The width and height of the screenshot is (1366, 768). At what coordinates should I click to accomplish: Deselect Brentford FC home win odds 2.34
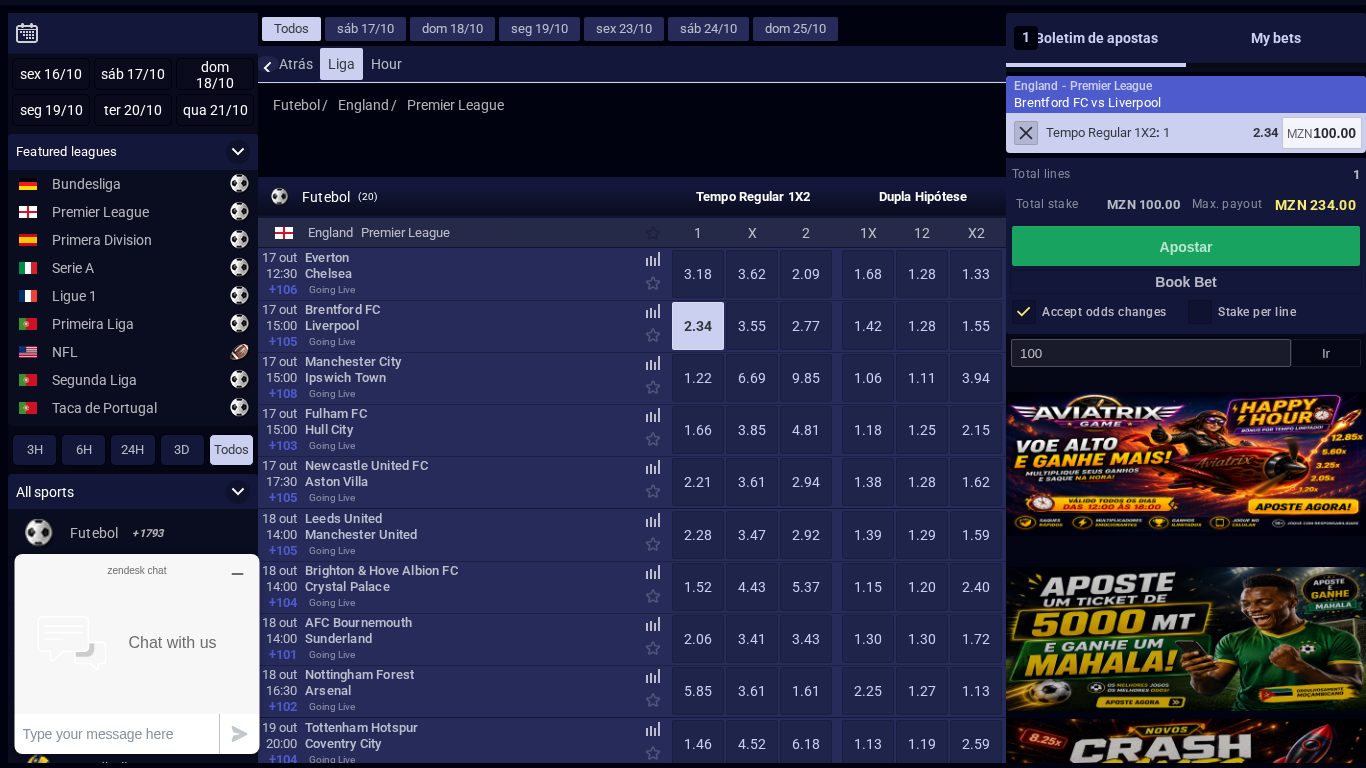(698, 326)
